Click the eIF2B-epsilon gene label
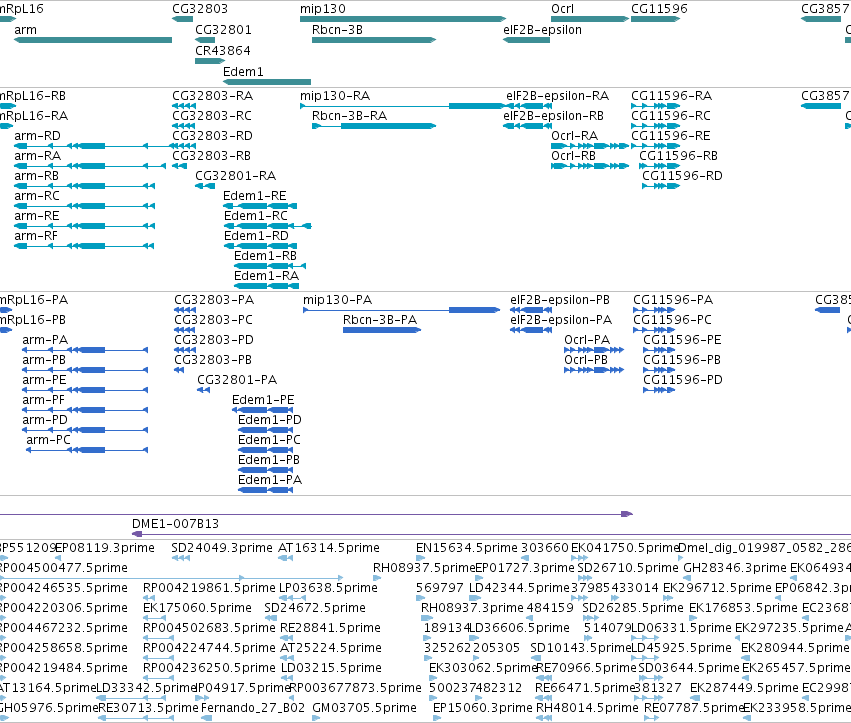Image resolution: width=851 pixels, height=723 pixels. [x=542, y=30]
